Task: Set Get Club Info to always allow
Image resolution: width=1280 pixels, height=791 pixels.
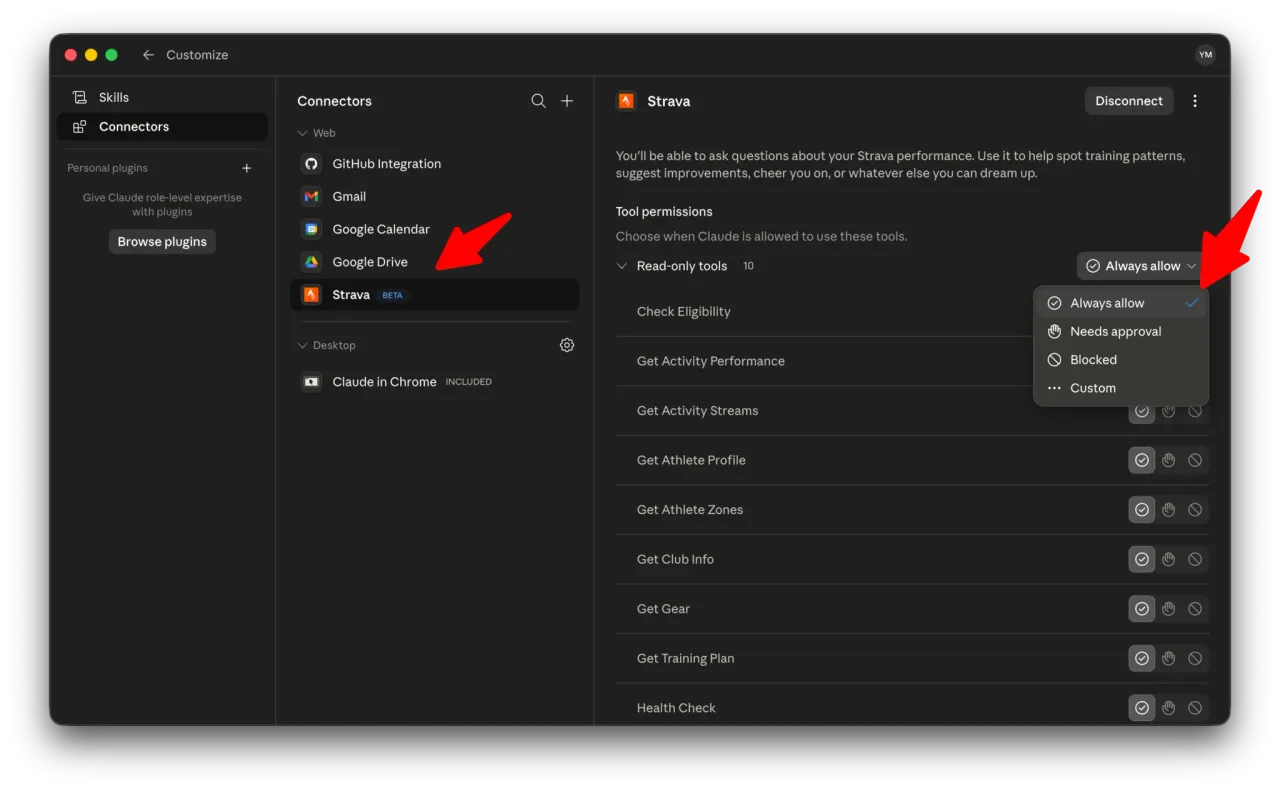Action: point(1142,559)
